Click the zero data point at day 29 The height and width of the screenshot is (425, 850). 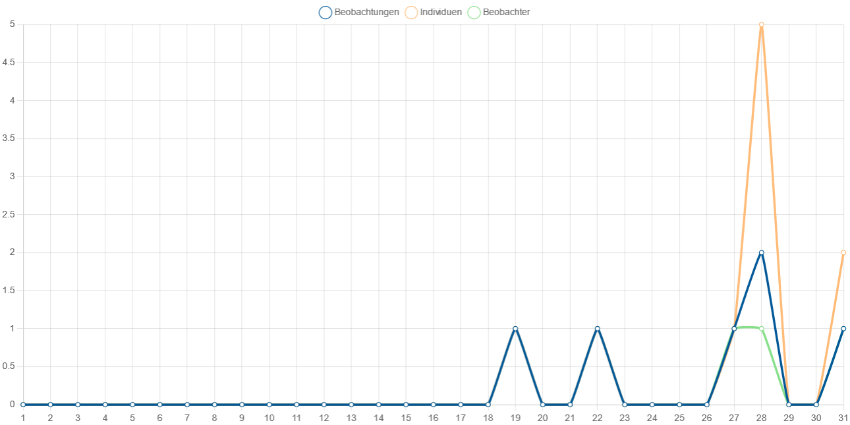tap(789, 404)
